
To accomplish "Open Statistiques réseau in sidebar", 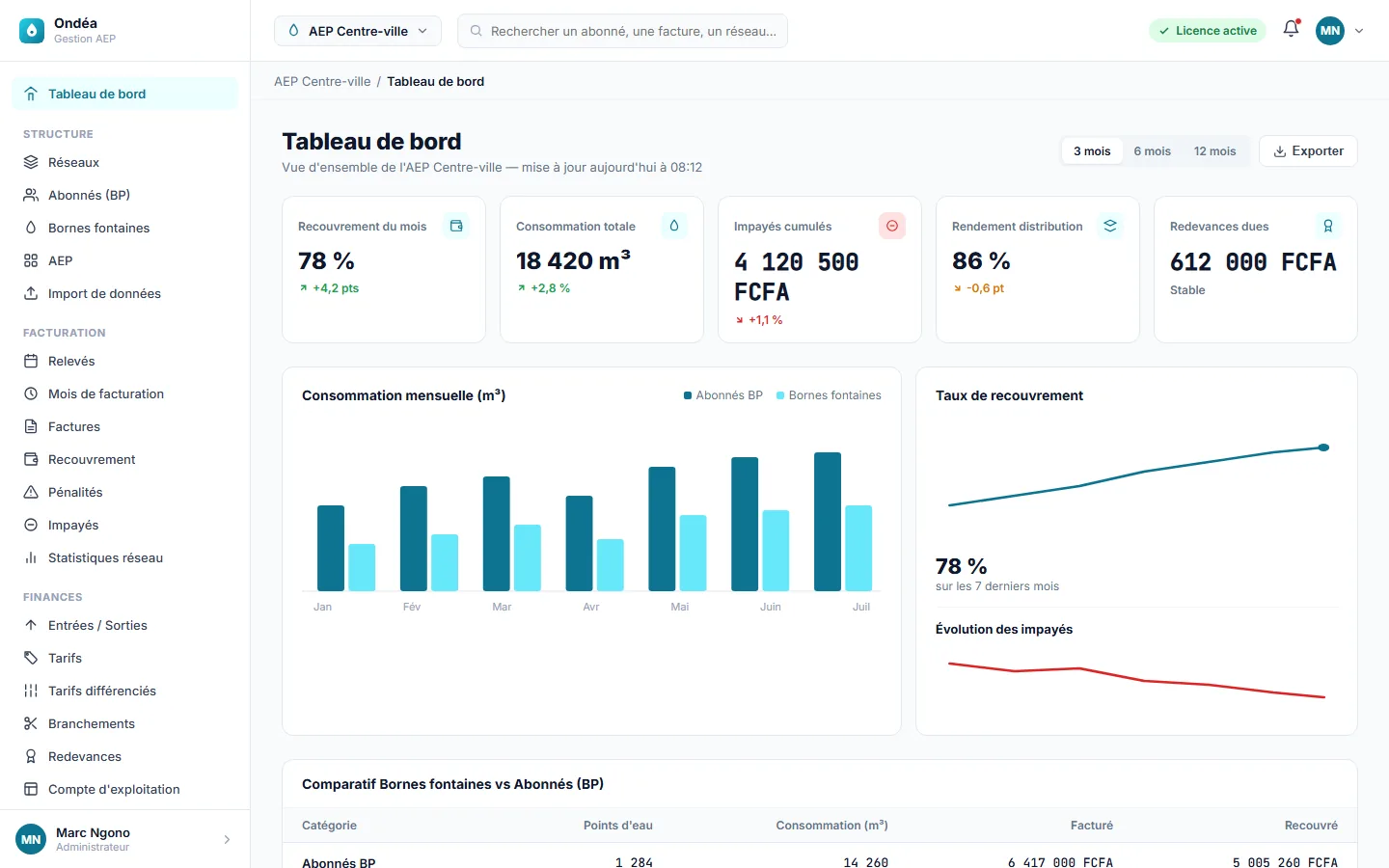I will 124,557.
